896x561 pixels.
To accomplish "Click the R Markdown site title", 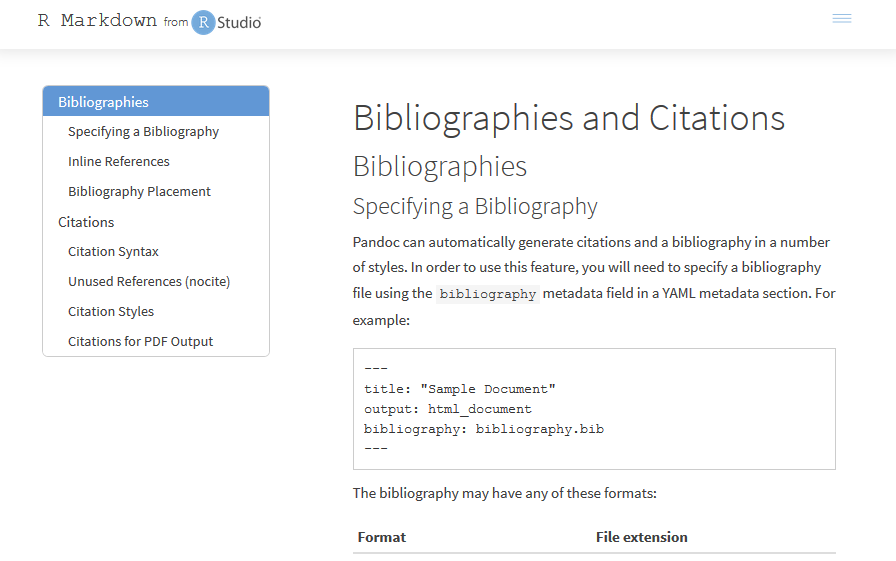I will point(97,20).
